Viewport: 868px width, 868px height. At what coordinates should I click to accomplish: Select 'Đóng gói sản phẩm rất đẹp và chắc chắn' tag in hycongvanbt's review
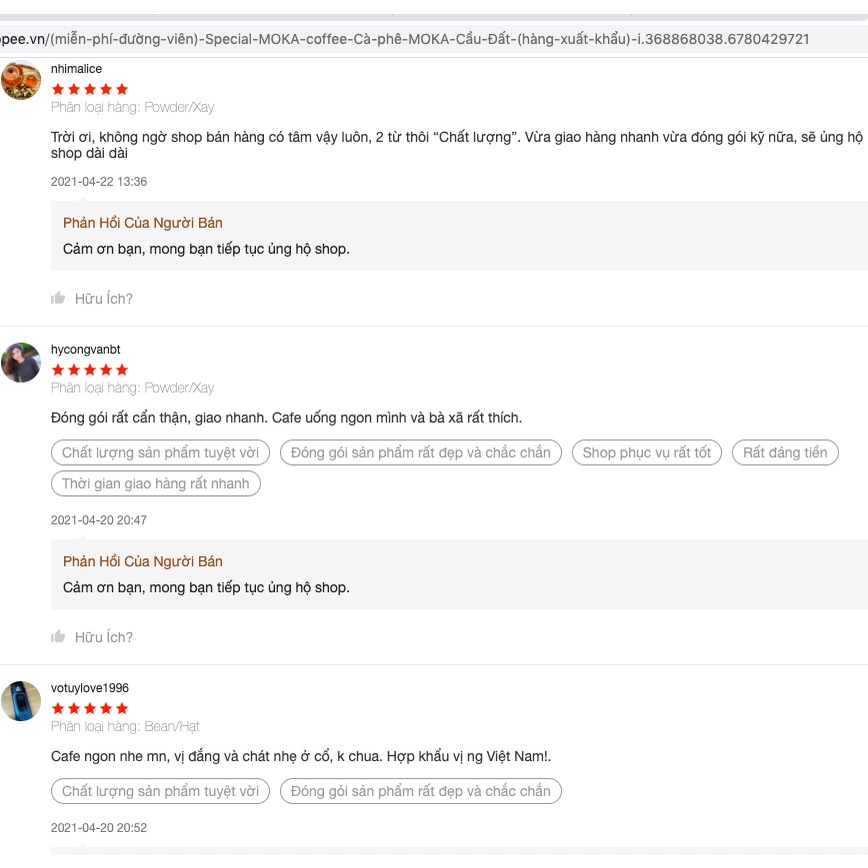421,452
